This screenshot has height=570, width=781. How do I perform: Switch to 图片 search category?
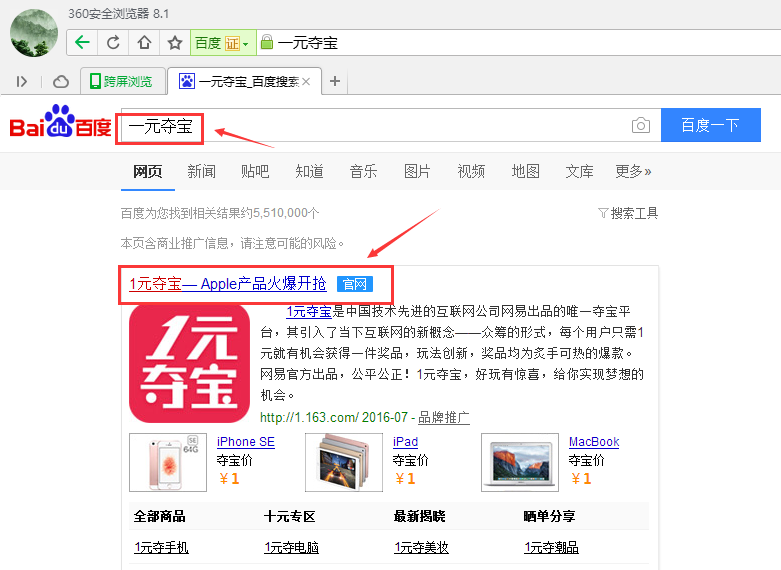(x=417, y=171)
